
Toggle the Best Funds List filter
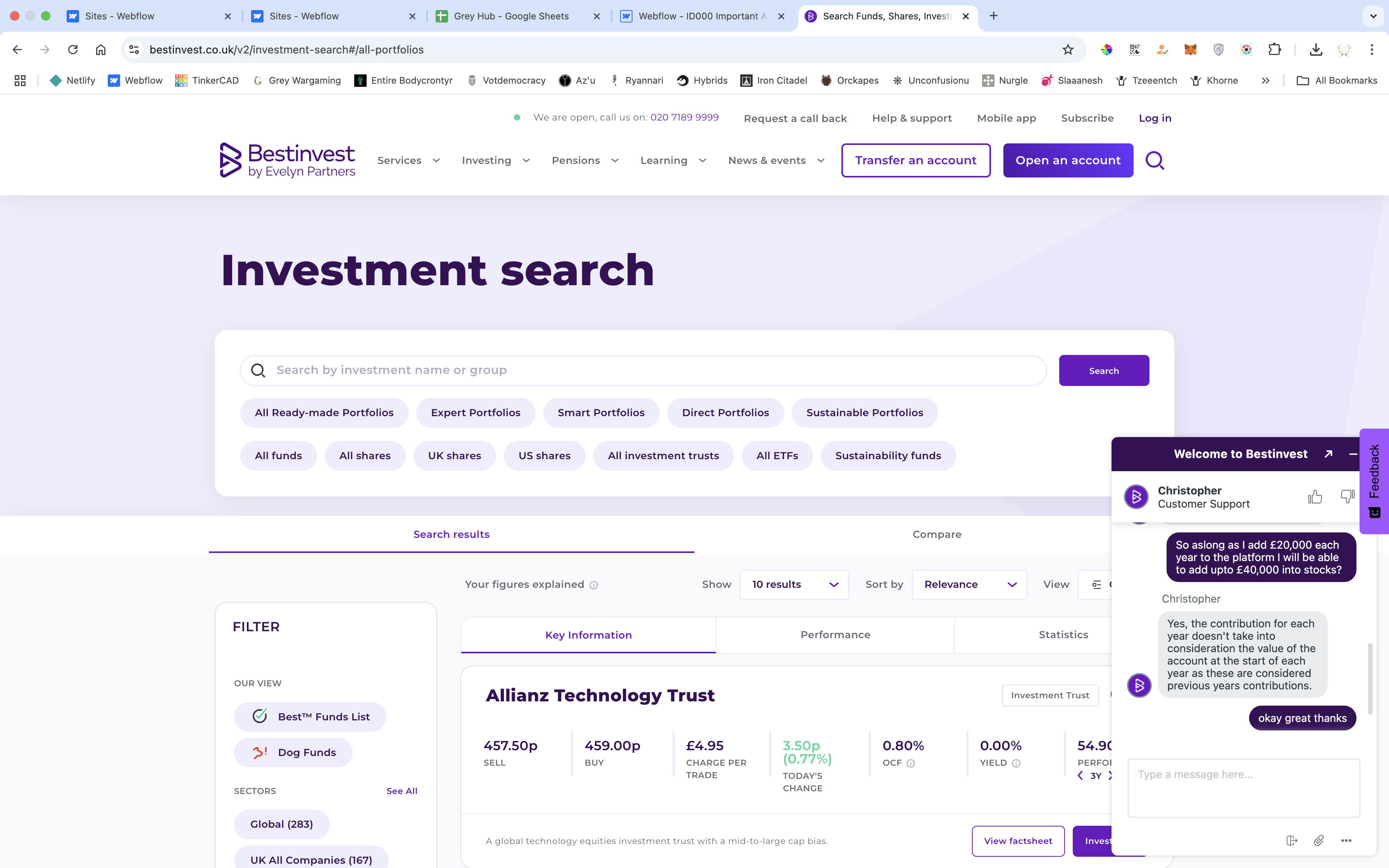(x=310, y=716)
